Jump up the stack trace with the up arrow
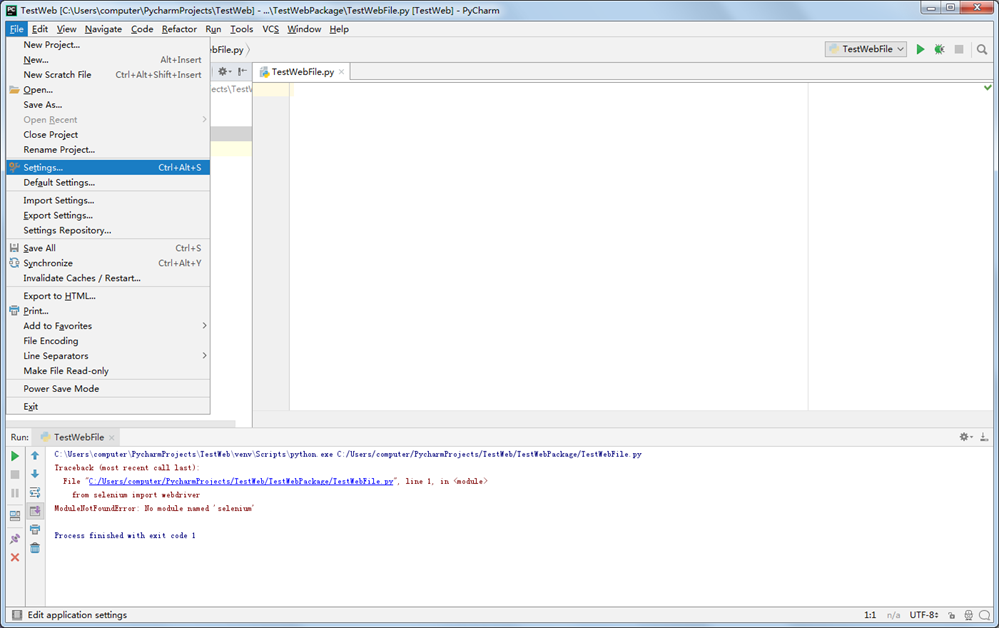This screenshot has height=628, width=999. [x=35, y=456]
